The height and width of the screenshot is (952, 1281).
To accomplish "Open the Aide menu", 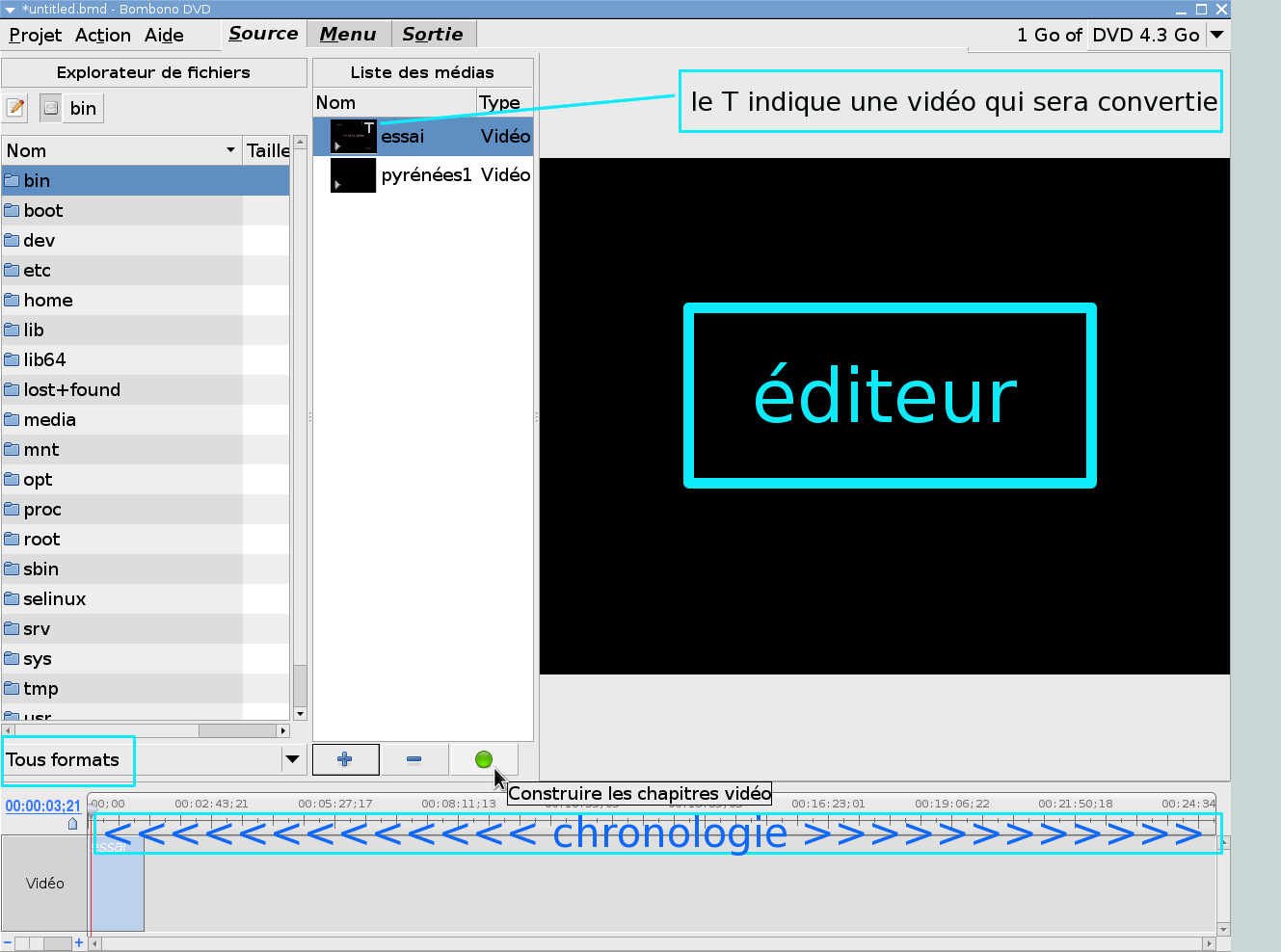I will [164, 36].
